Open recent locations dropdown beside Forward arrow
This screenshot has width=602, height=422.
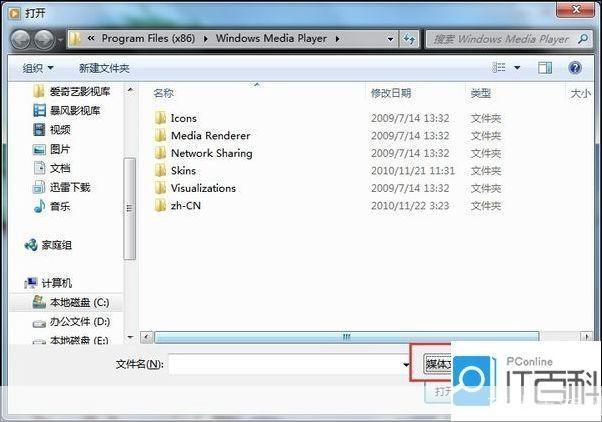pos(61,40)
